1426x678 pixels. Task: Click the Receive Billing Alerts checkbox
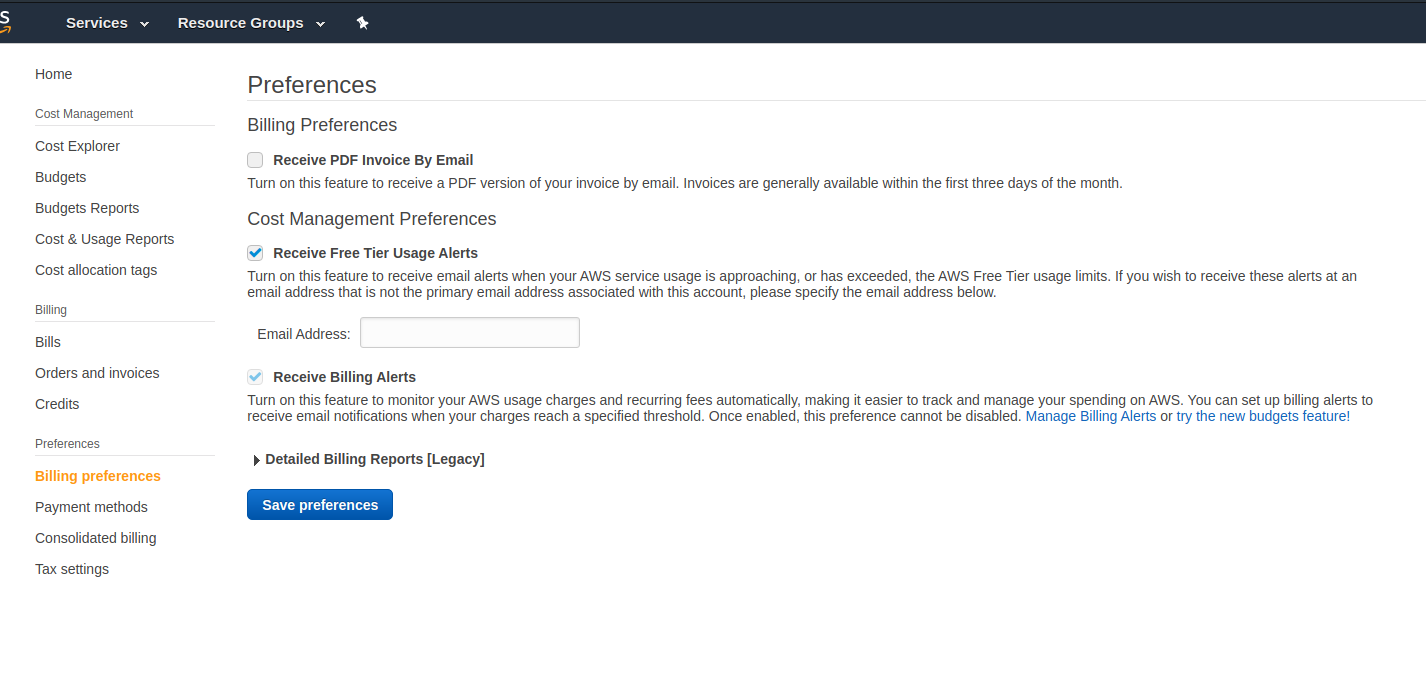[x=256, y=377]
